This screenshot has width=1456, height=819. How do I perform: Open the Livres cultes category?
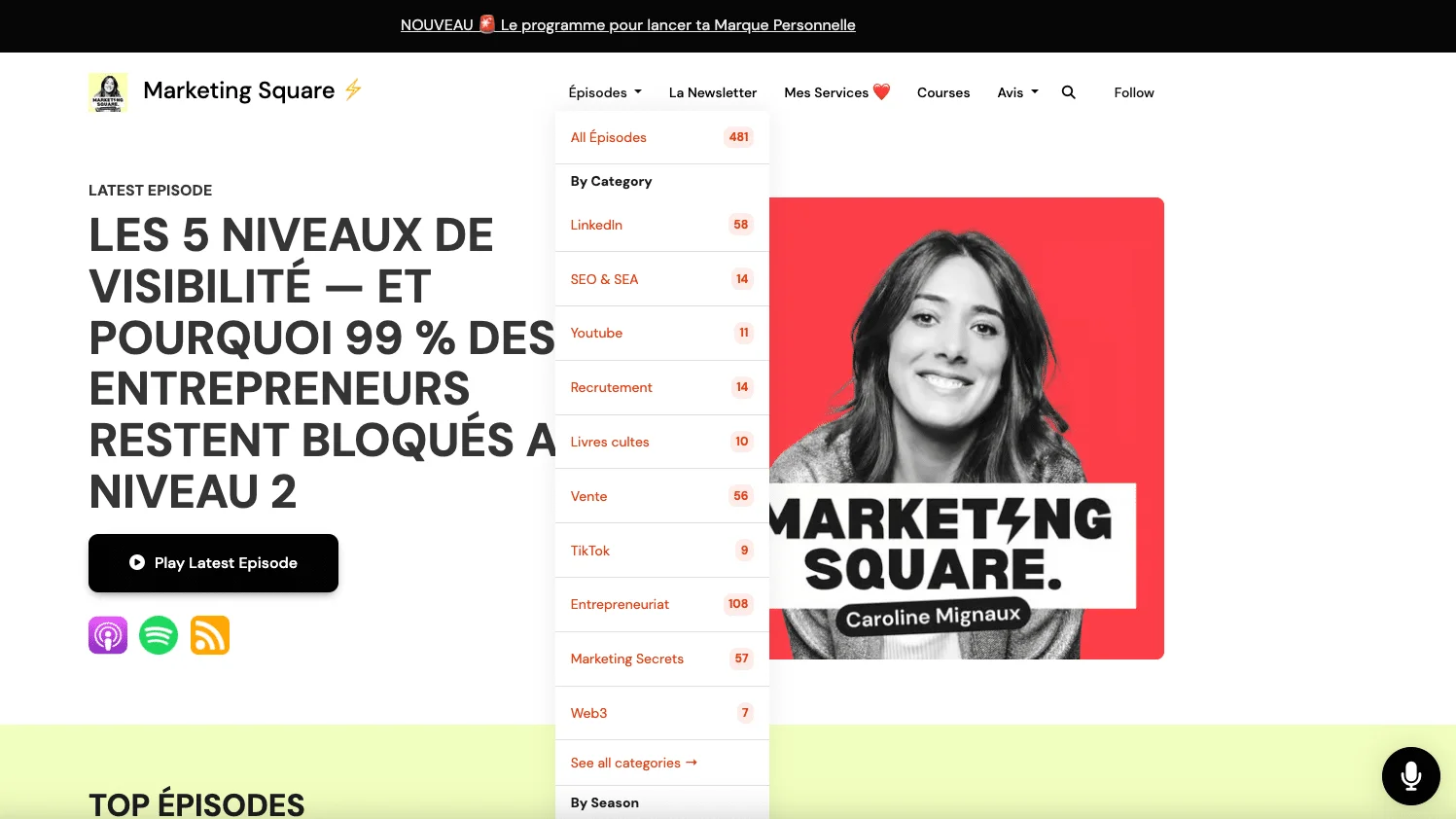point(662,442)
